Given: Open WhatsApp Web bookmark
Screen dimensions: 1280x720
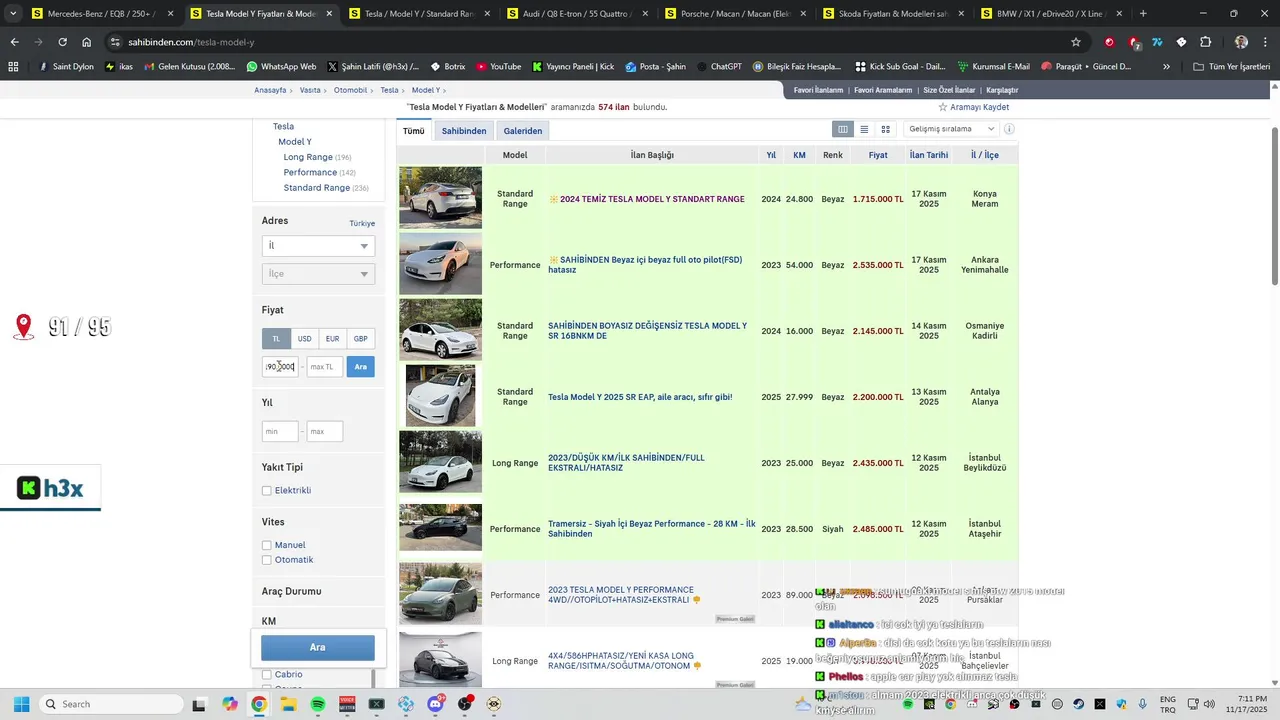Looking at the screenshot, I should (281, 67).
